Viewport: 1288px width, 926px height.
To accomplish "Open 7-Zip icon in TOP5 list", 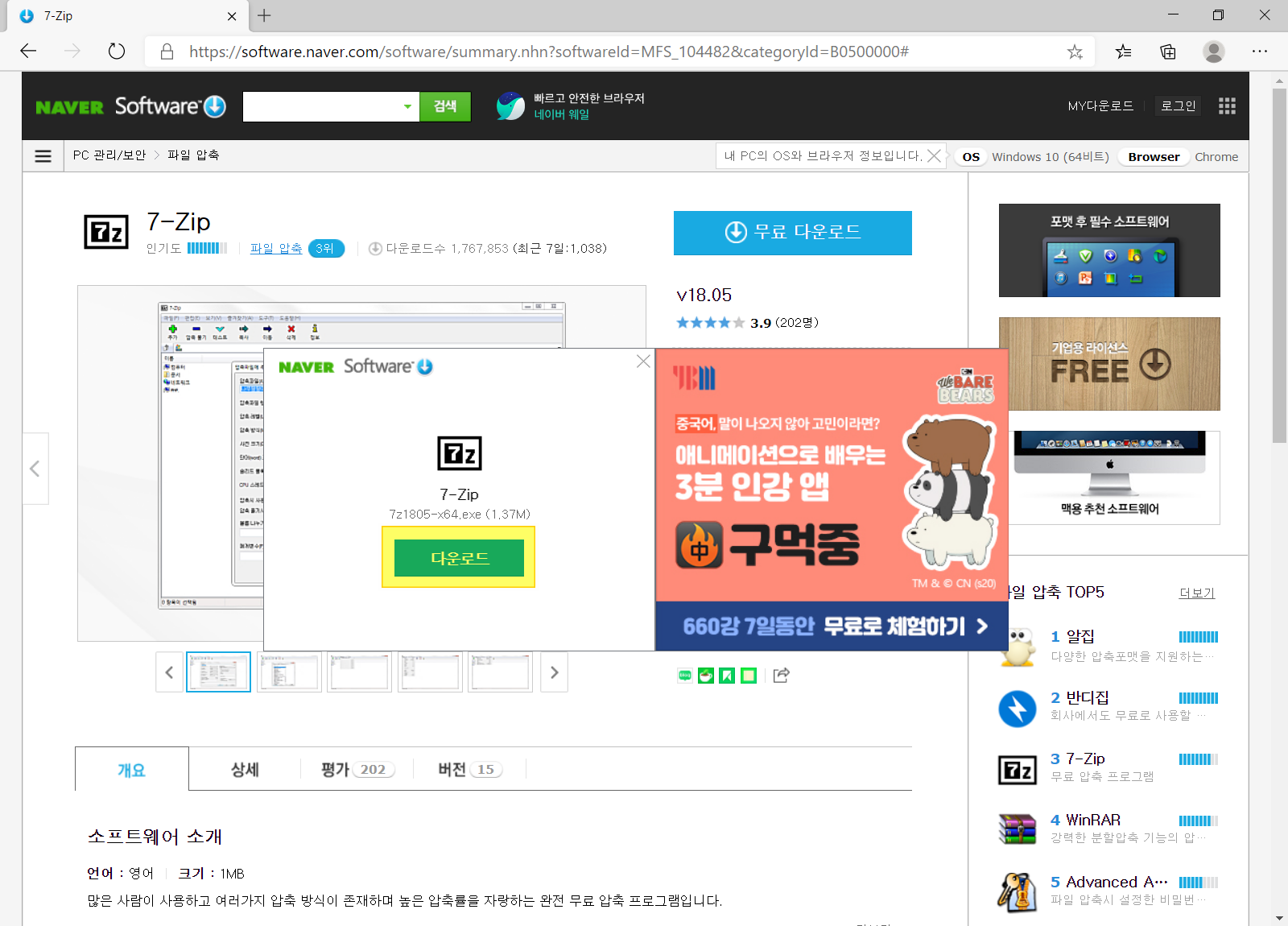I will [x=1018, y=770].
